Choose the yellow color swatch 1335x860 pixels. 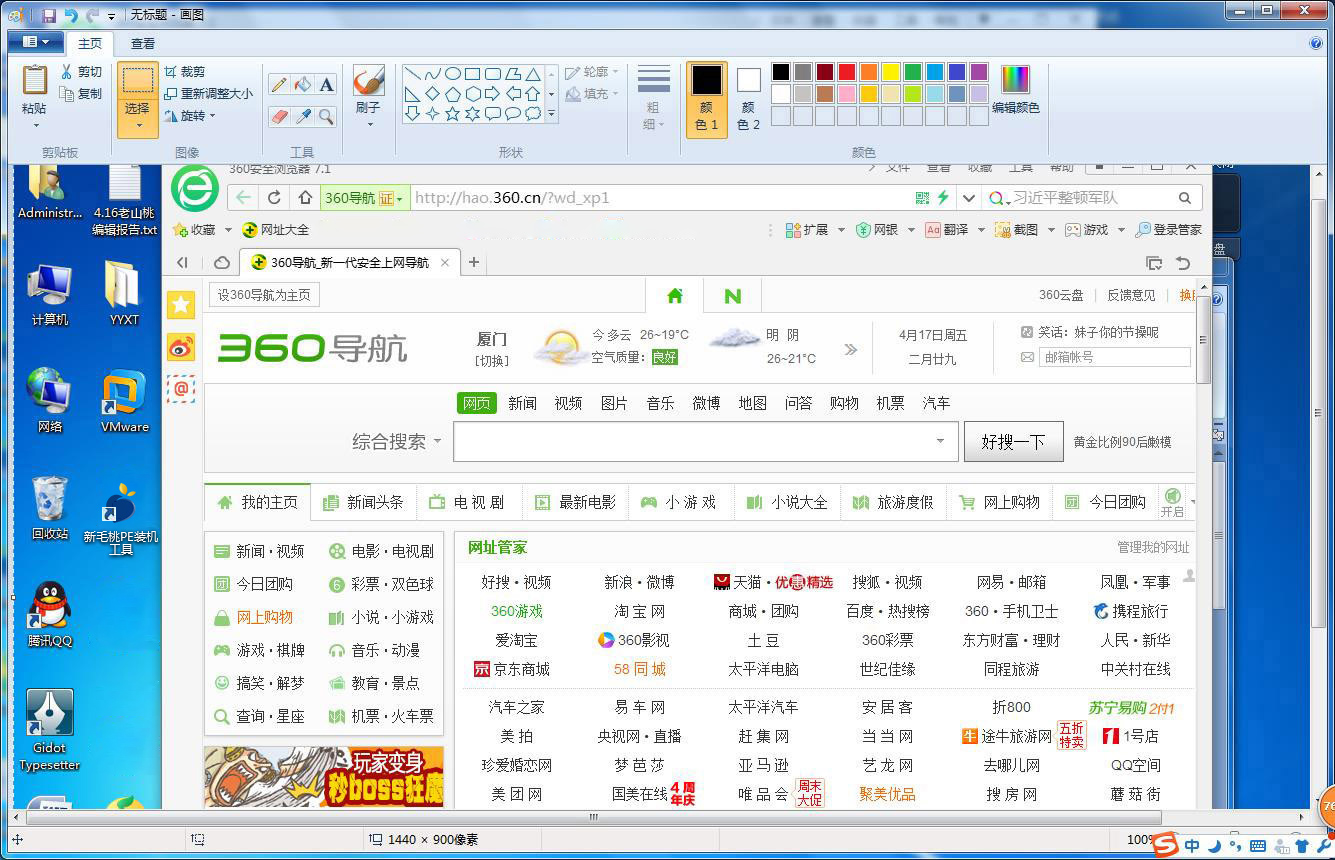[x=891, y=72]
